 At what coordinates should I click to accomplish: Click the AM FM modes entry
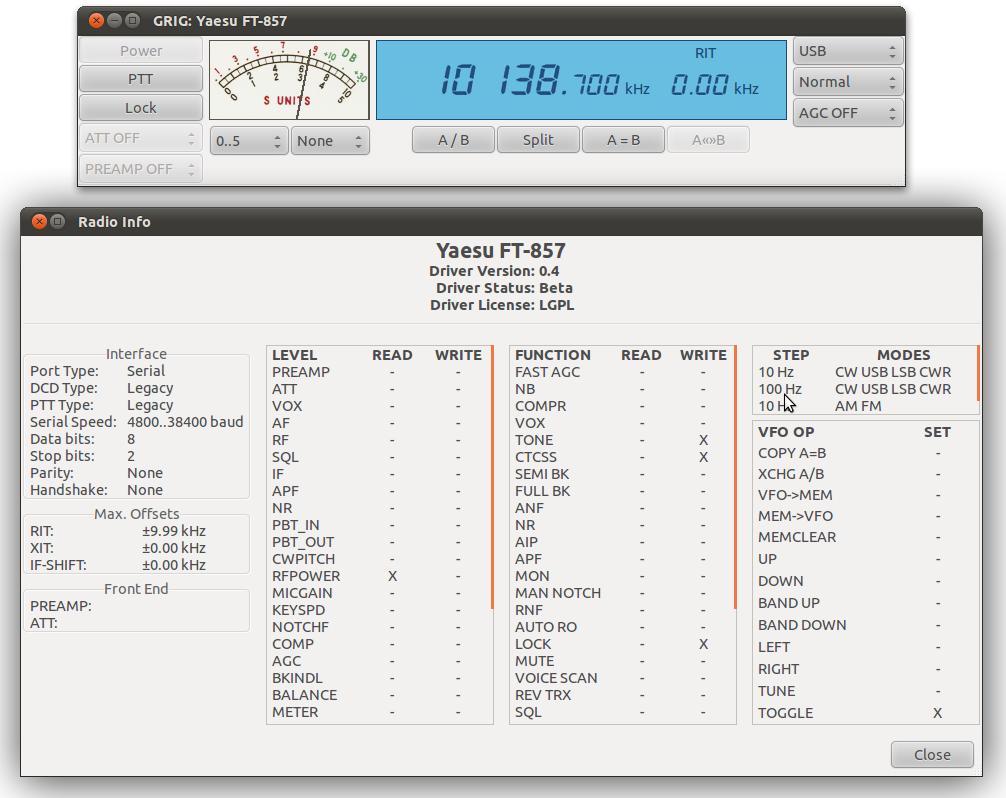click(858, 406)
